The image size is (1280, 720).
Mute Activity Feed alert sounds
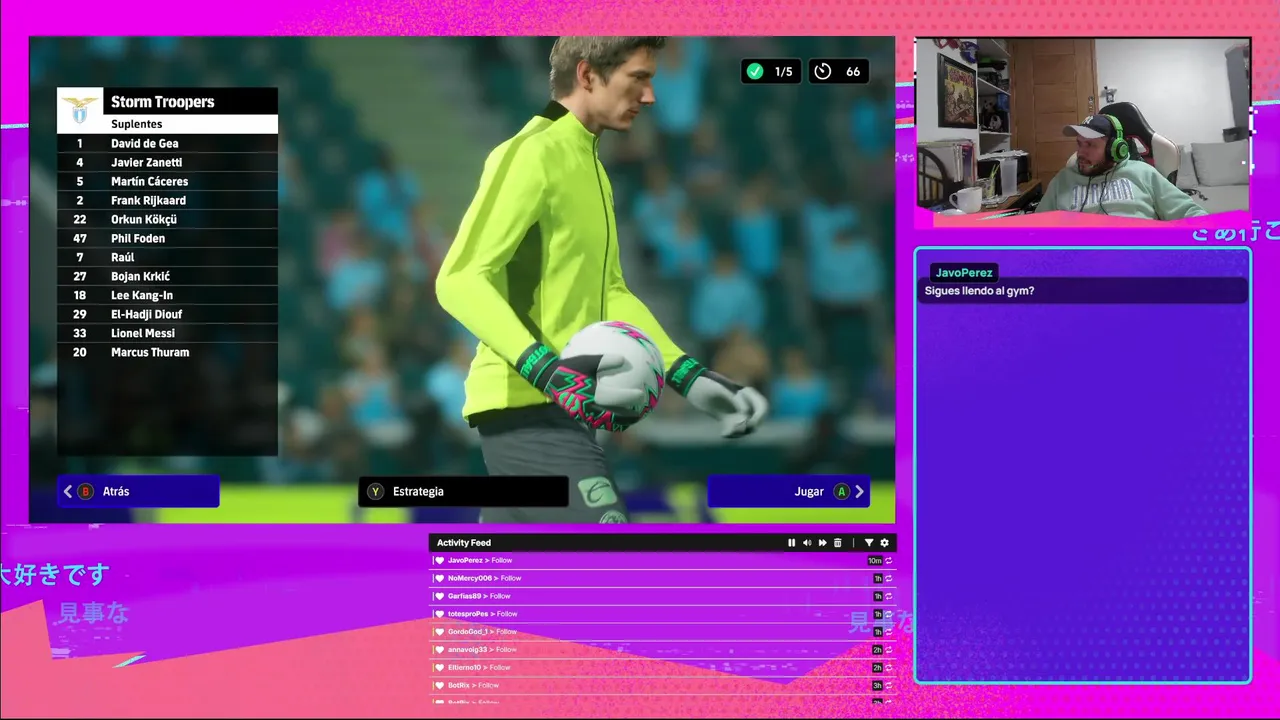(x=807, y=543)
